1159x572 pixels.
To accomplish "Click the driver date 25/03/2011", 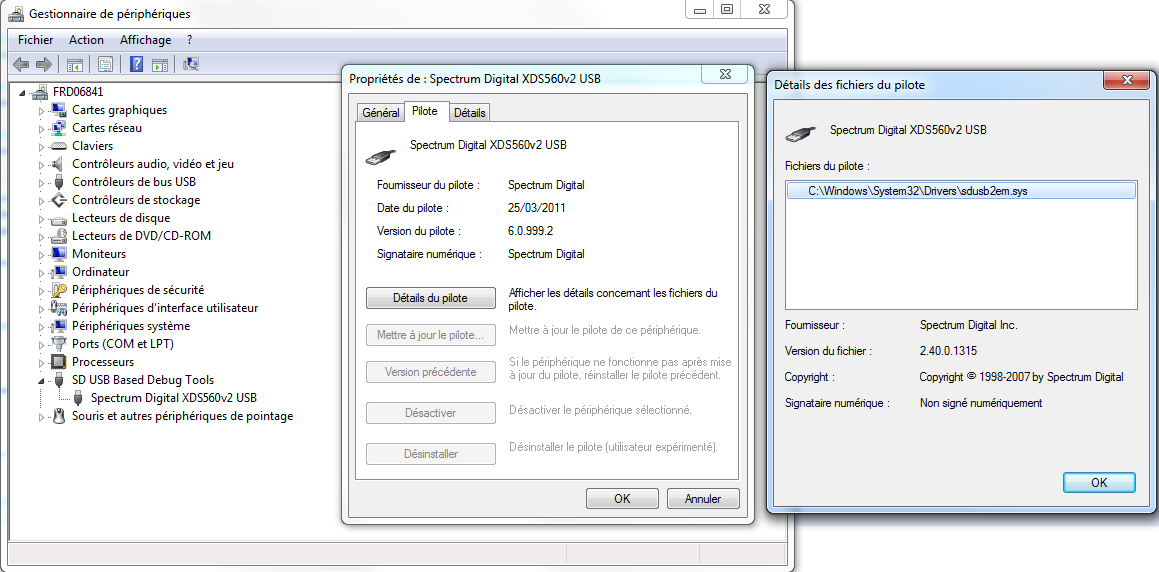I will (x=537, y=208).
